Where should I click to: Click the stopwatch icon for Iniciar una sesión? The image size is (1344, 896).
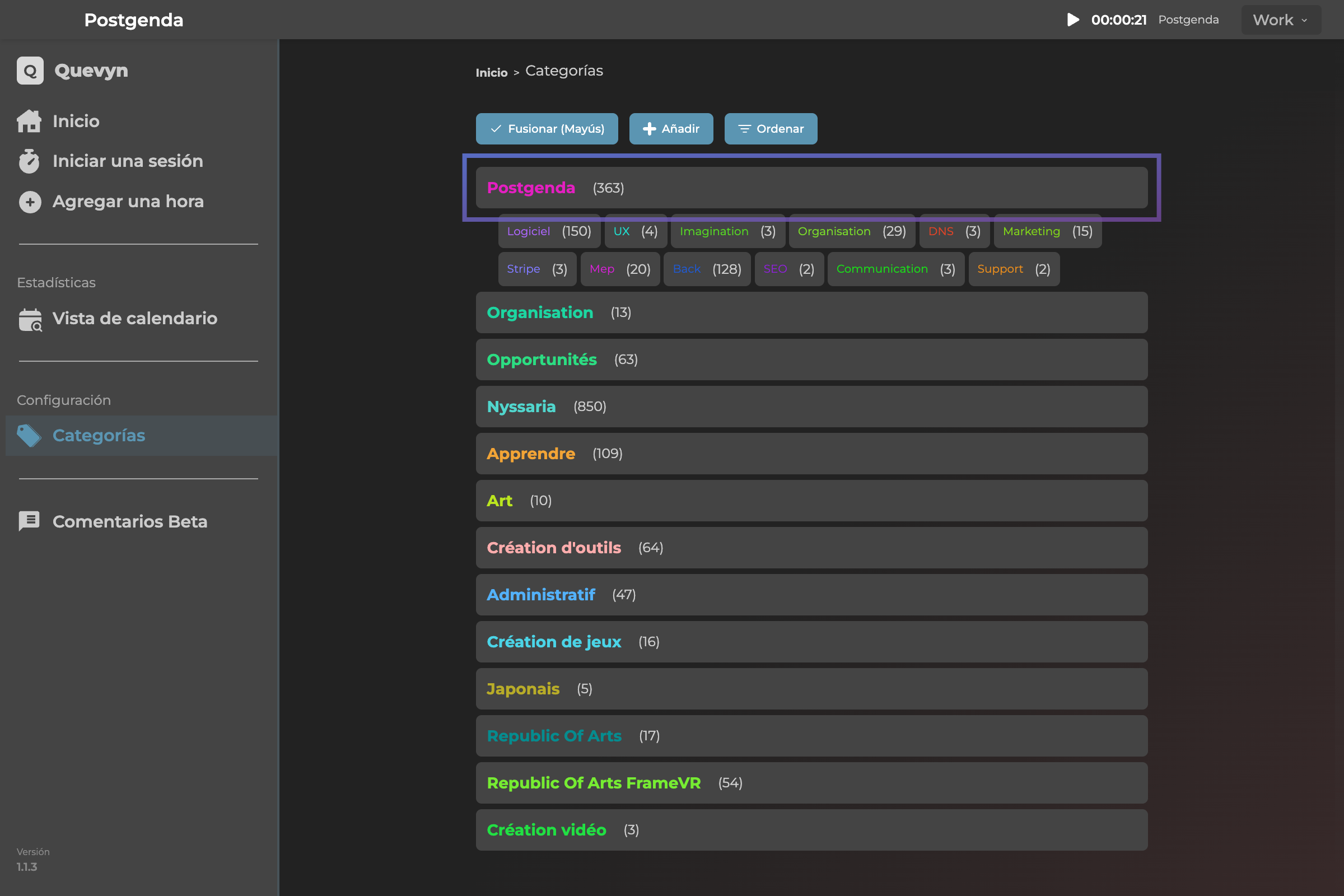tap(29, 161)
